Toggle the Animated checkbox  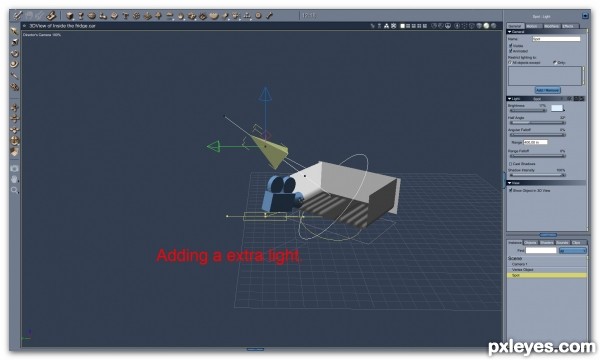[x=510, y=51]
